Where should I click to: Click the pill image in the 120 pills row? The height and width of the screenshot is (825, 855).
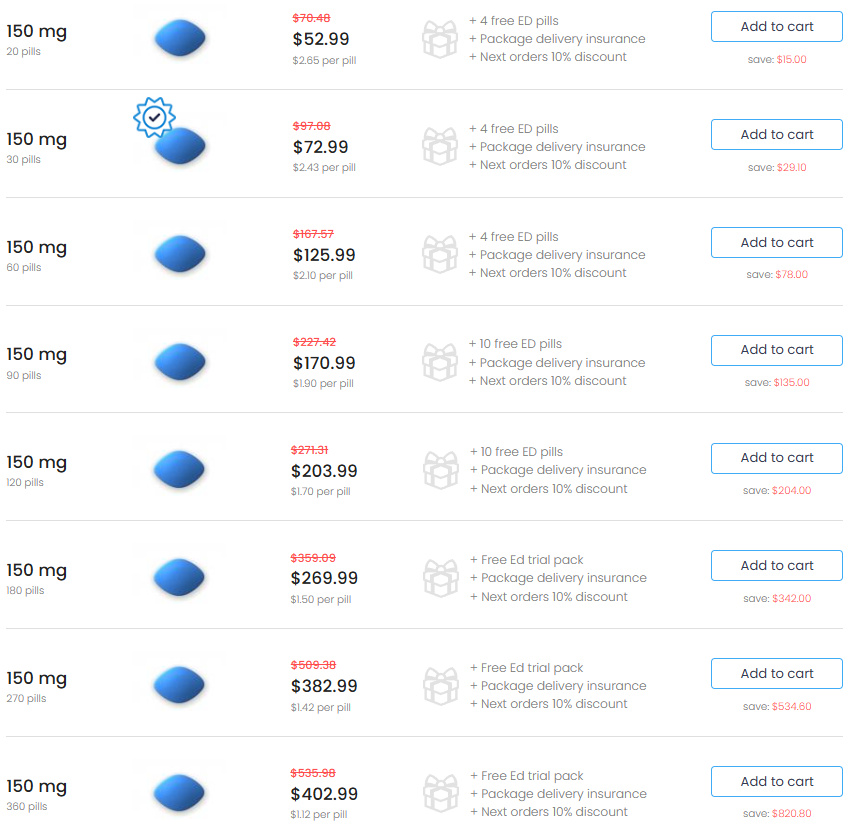(180, 470)
